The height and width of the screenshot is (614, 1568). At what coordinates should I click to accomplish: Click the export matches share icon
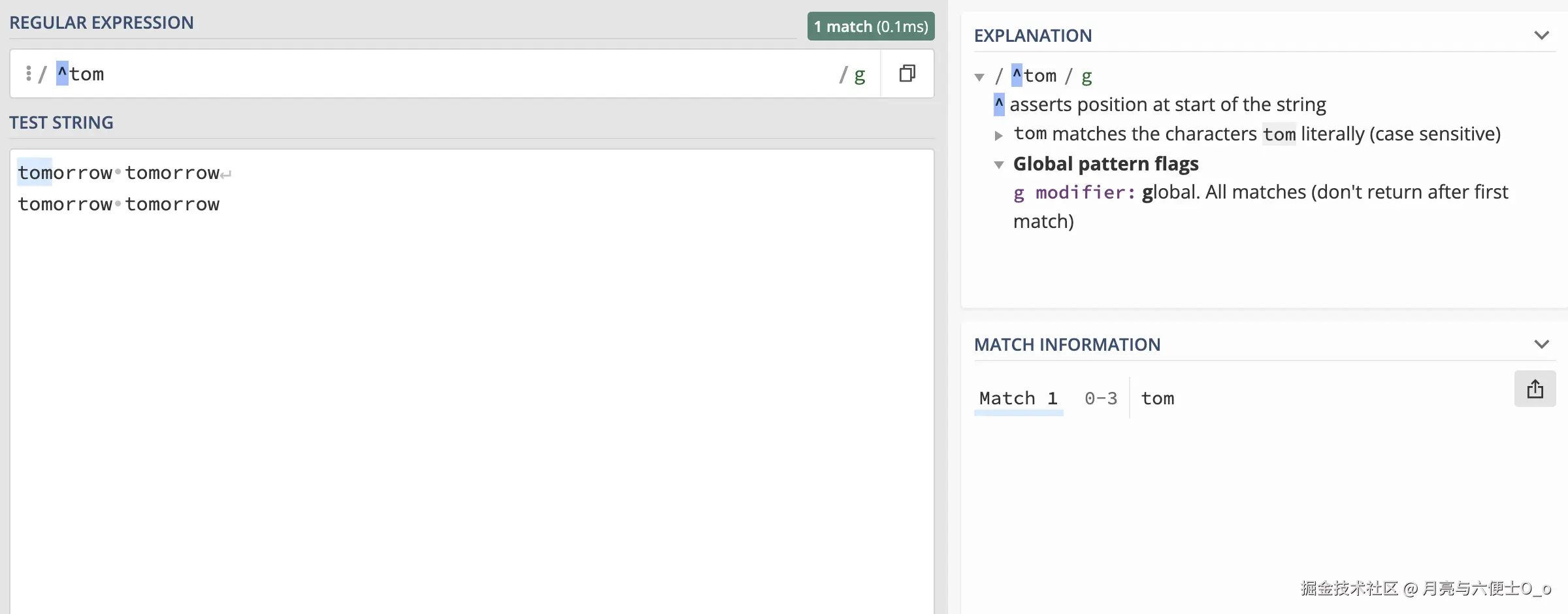tap(1535, 389)
